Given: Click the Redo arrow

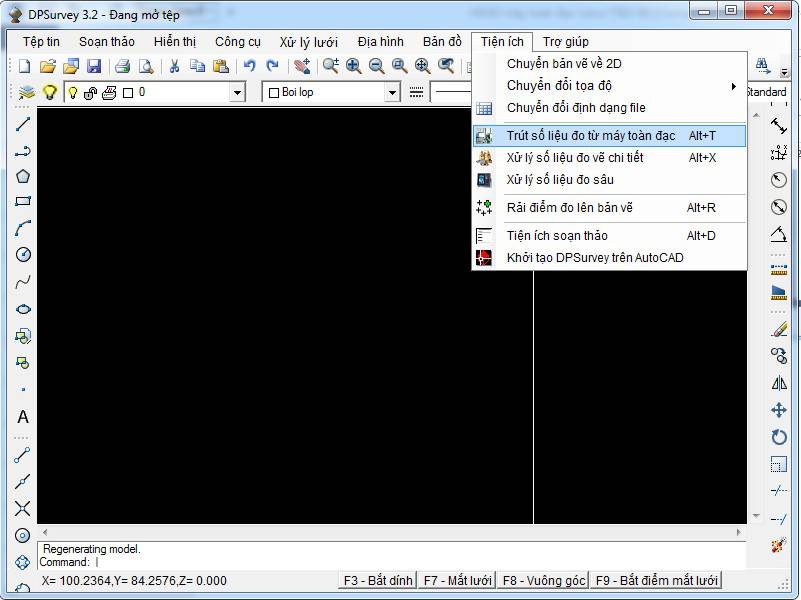Looking at the screenshot, I should tap(273, 66).
